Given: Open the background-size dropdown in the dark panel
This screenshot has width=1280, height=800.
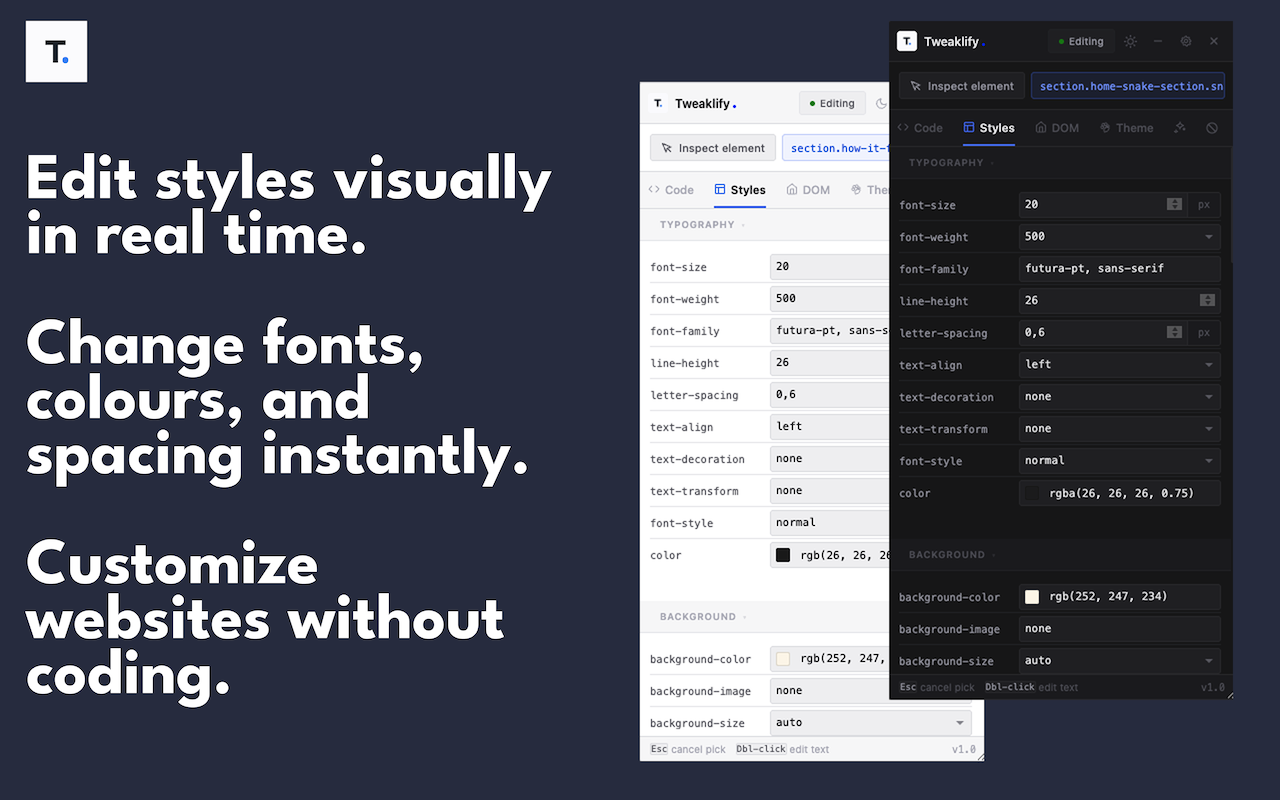Looking at the screenshot, I should pos(1120,661).
